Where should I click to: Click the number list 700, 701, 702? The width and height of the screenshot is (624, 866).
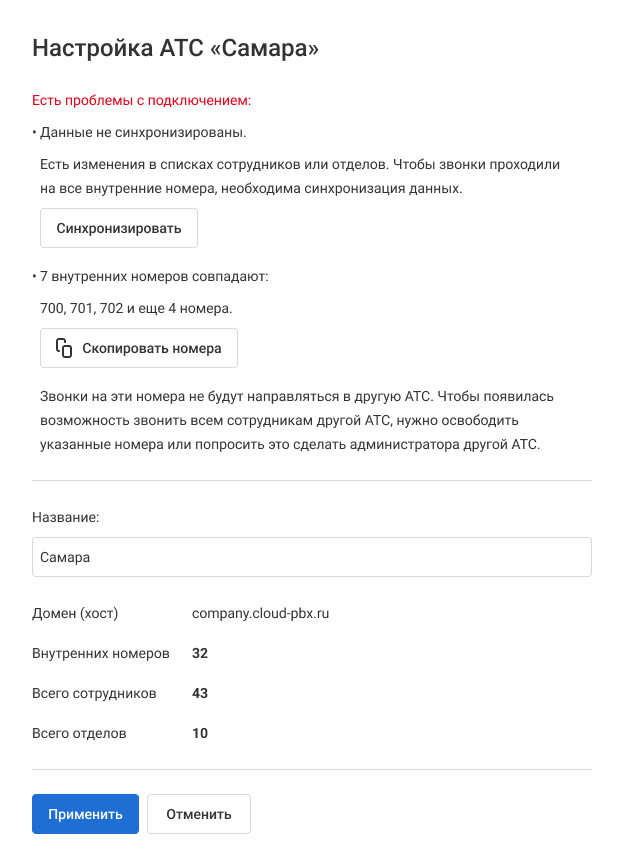coord(136,308)
